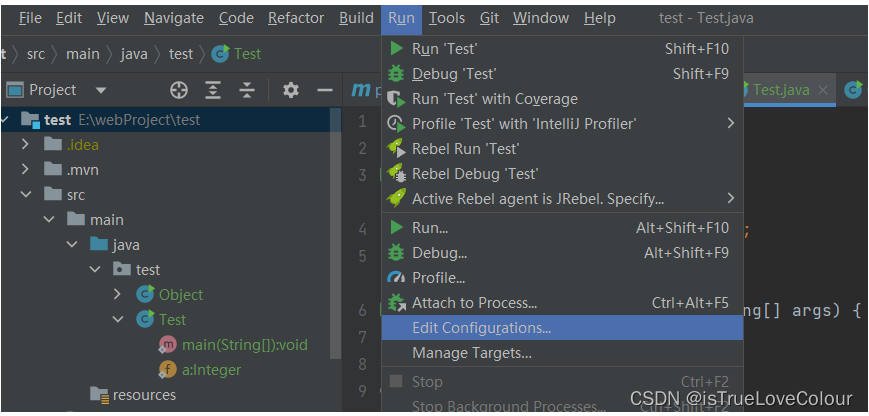
Task: Click the Profile... gauge icon
Action: point(396,278)
